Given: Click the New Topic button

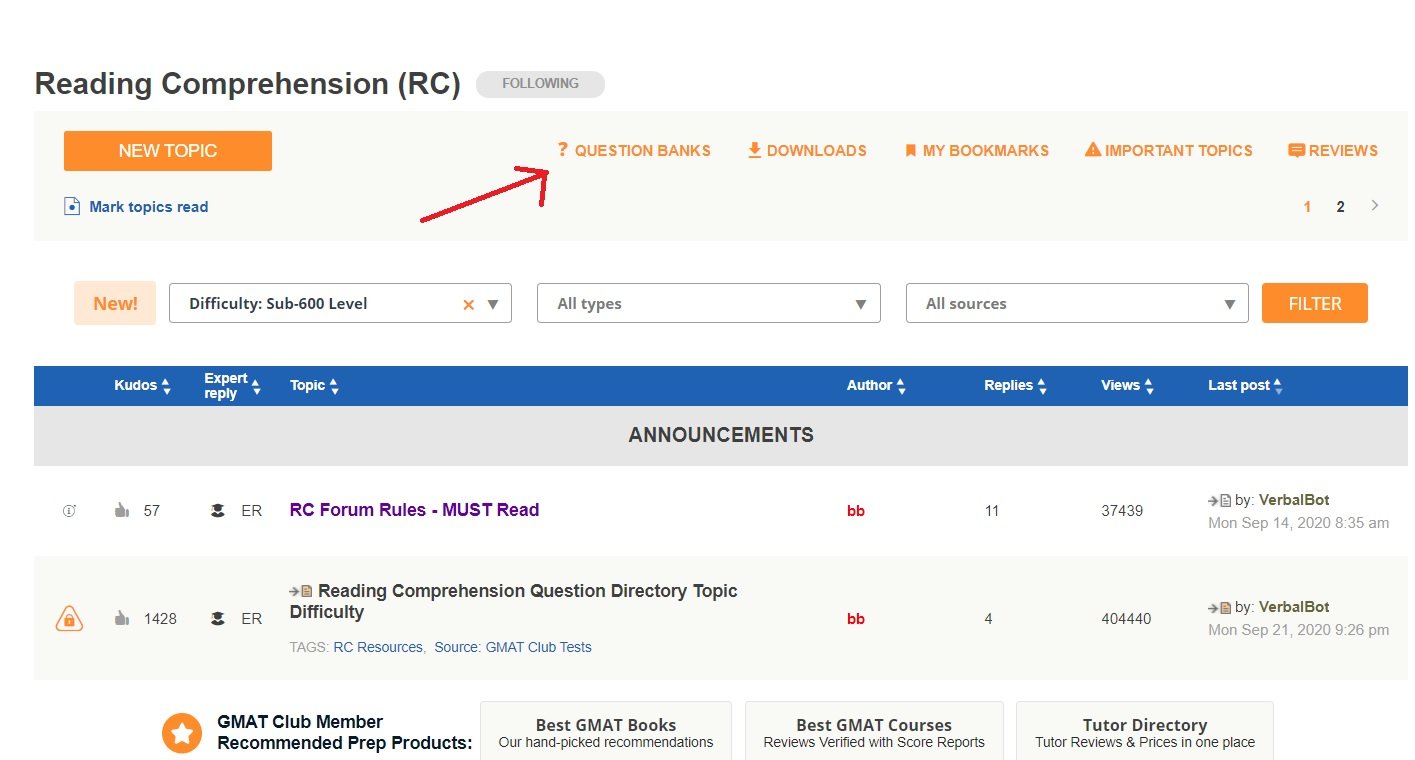Looking at the screenshot, I should tap(168, 151).
